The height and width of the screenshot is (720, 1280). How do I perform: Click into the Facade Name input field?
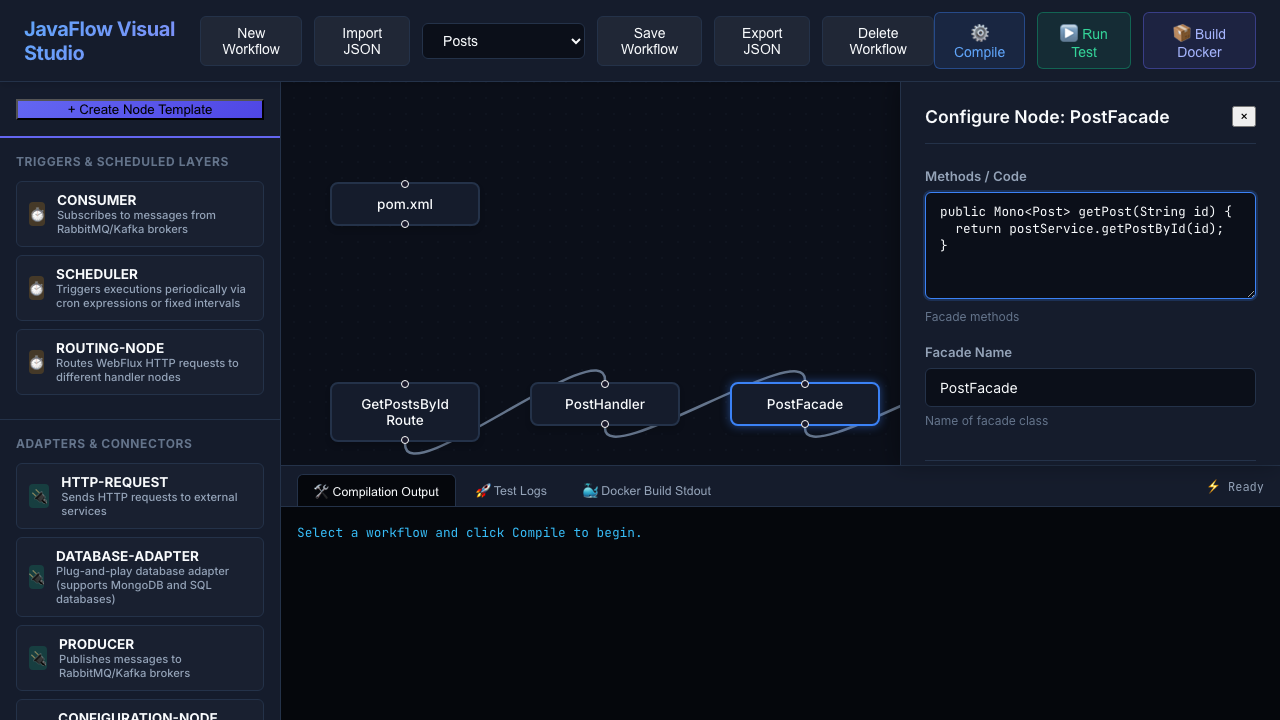tap(1090, 388)
